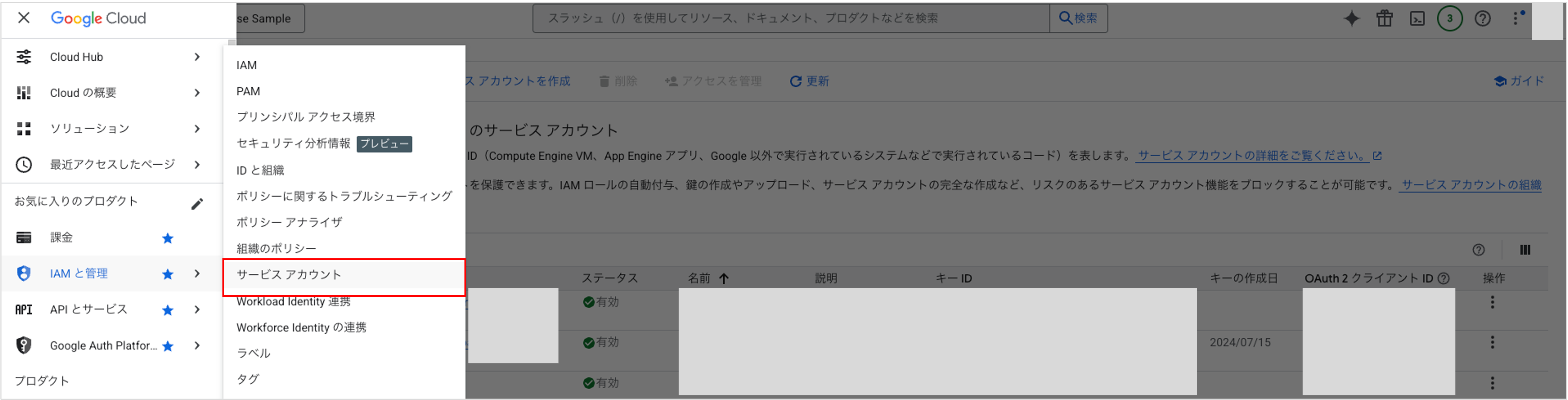Click the project selector showing Sample
Viewport: 1568px width, 400px height.
(270, 18)
